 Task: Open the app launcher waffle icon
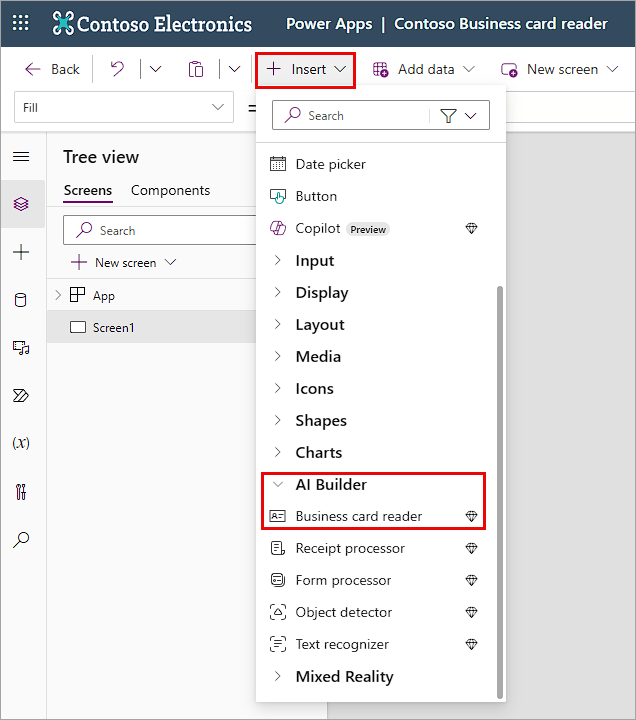[x=21, y=24]
